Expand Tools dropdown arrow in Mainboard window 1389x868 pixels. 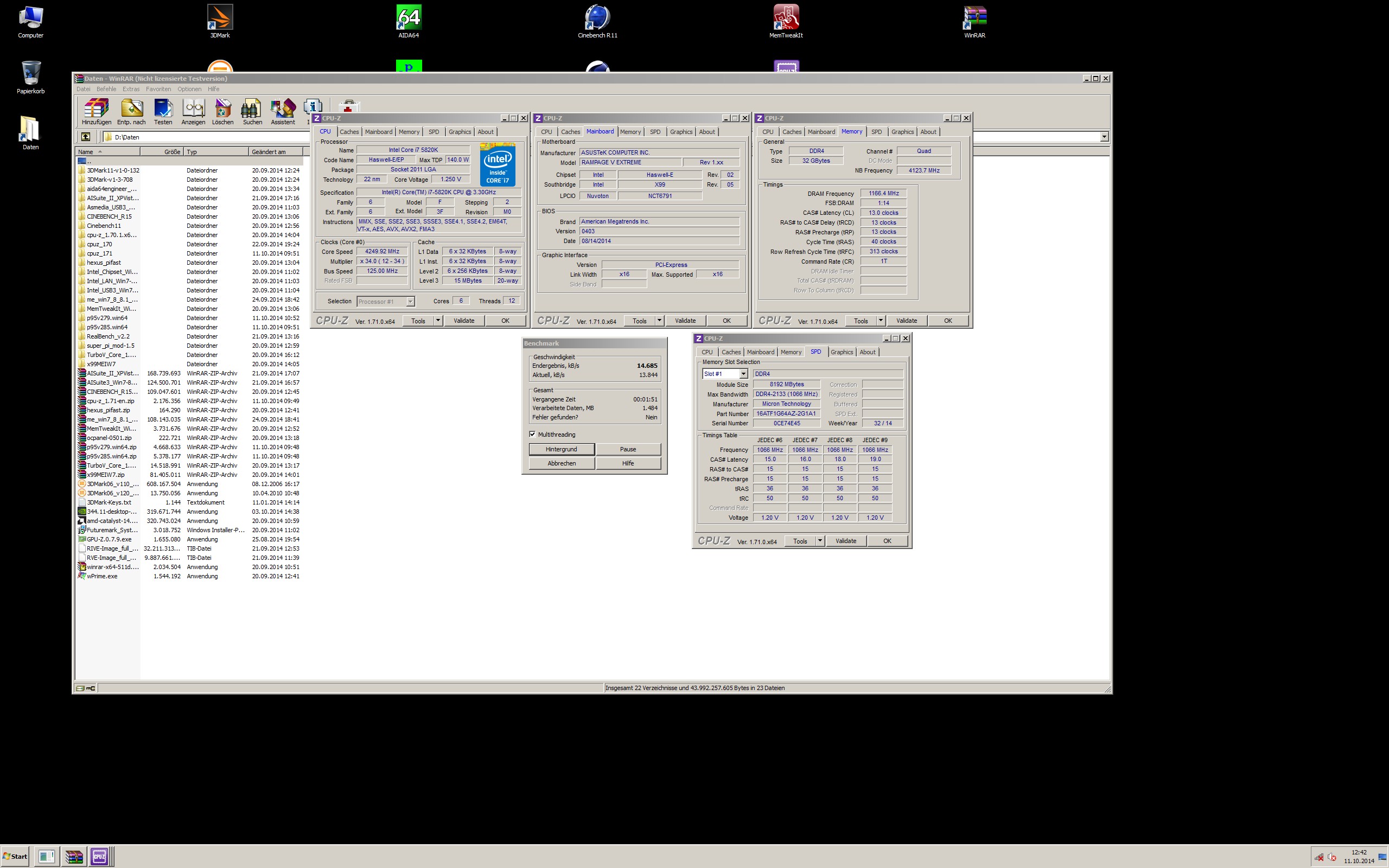click(659, 320)
